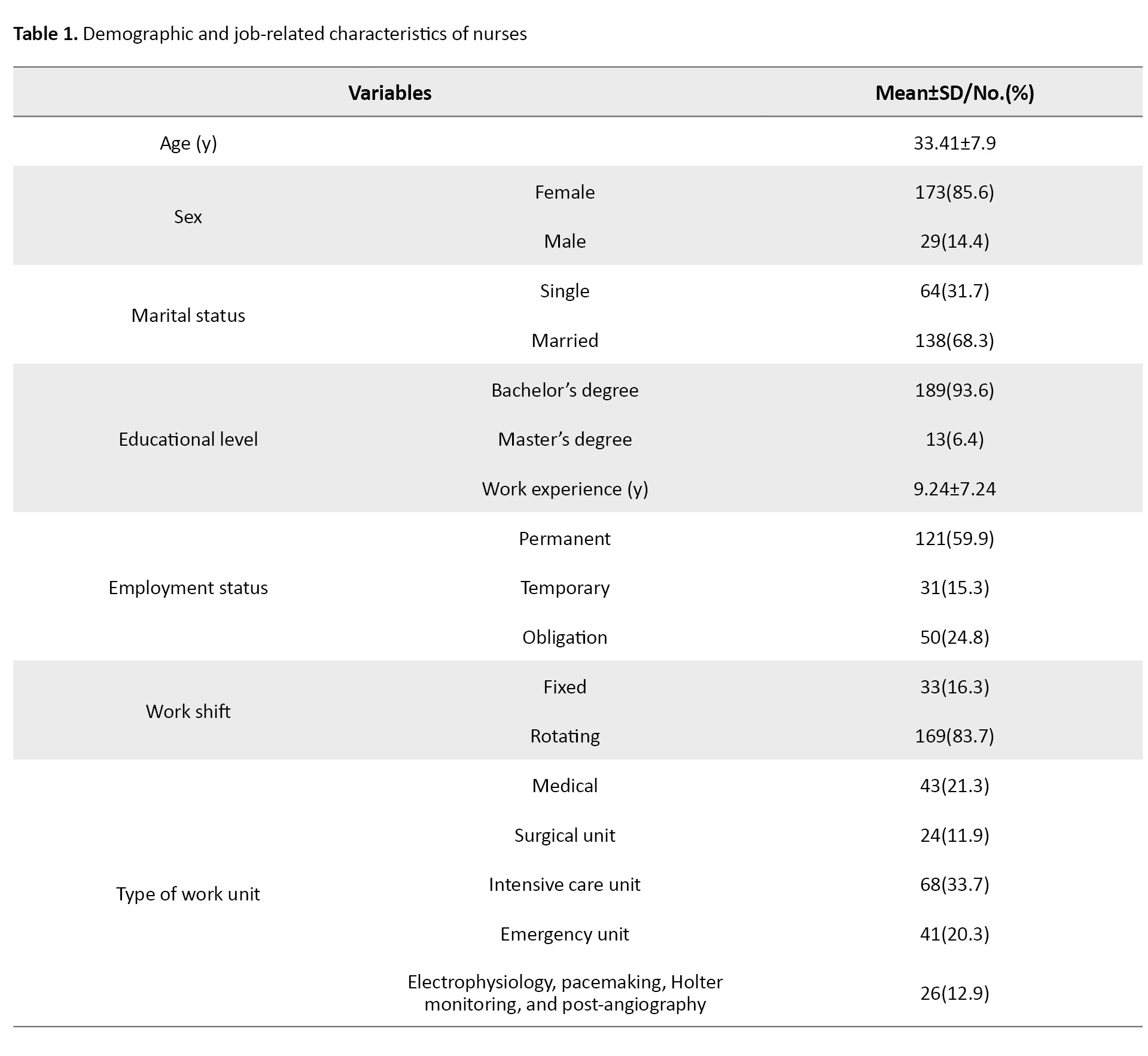This screenshot has height=1056, width=1148.
Task: Select the Marital status row label
Action: pos(188,315)
